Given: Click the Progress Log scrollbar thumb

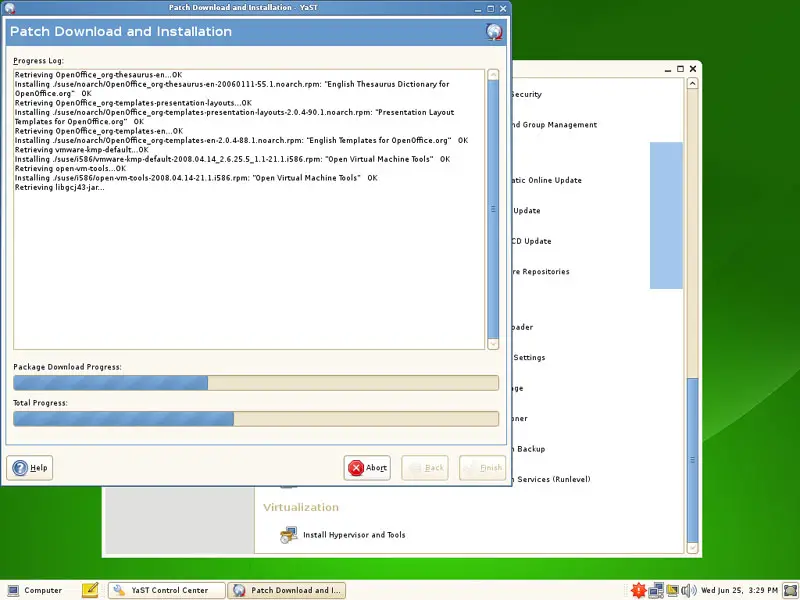Looking at the screenshot, I should click(493, 209).
